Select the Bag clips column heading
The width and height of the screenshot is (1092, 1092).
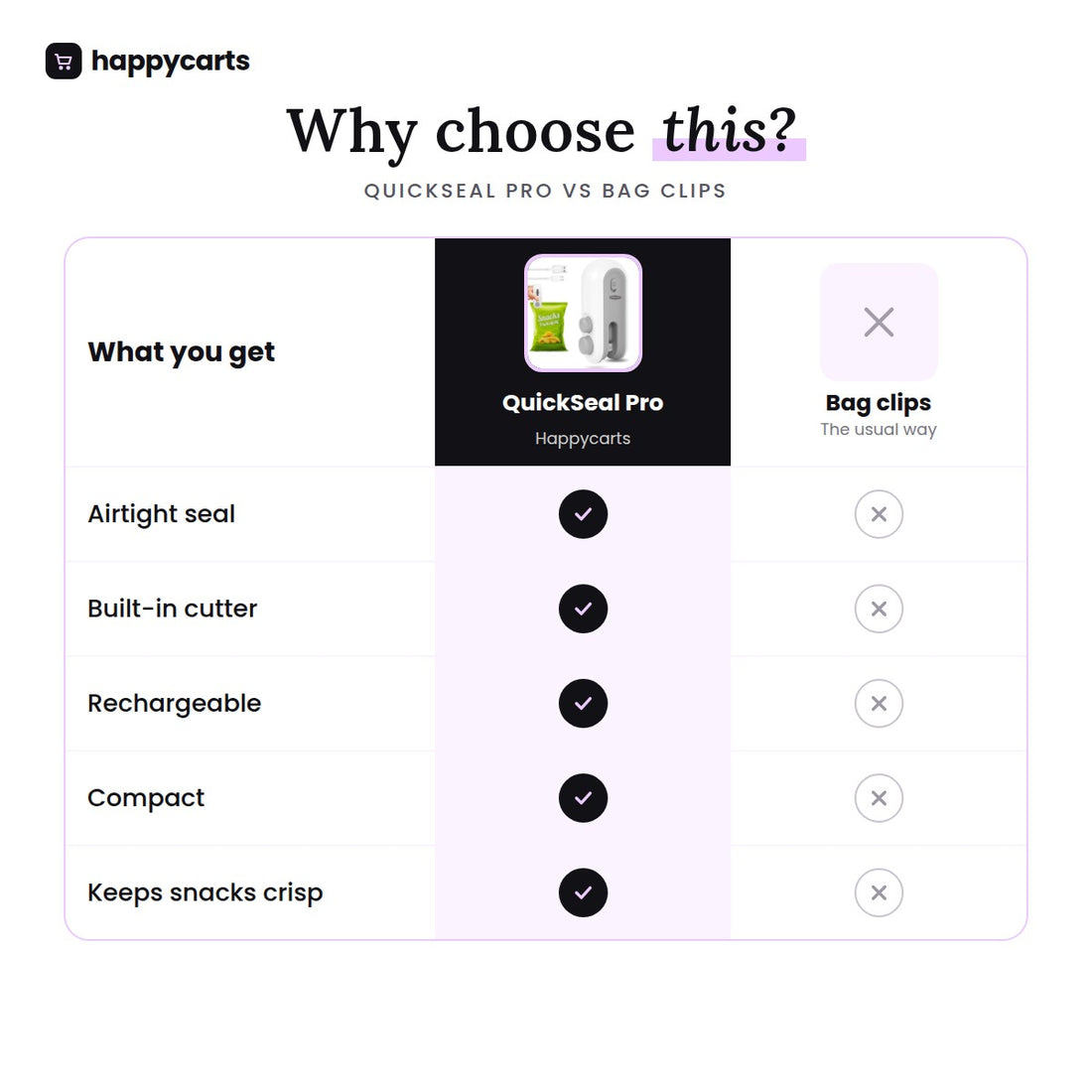click(x=879, y=403)
